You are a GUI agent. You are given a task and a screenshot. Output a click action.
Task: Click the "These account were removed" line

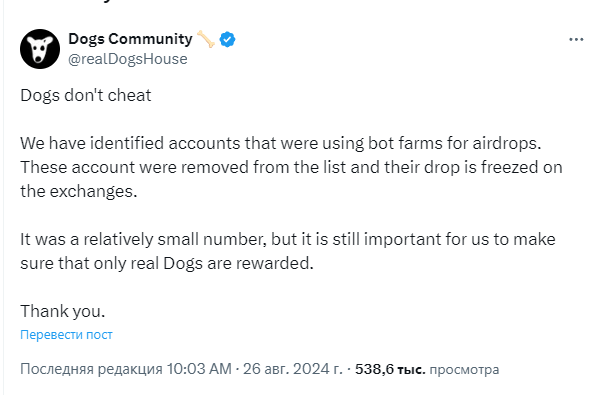click(291, 167)
